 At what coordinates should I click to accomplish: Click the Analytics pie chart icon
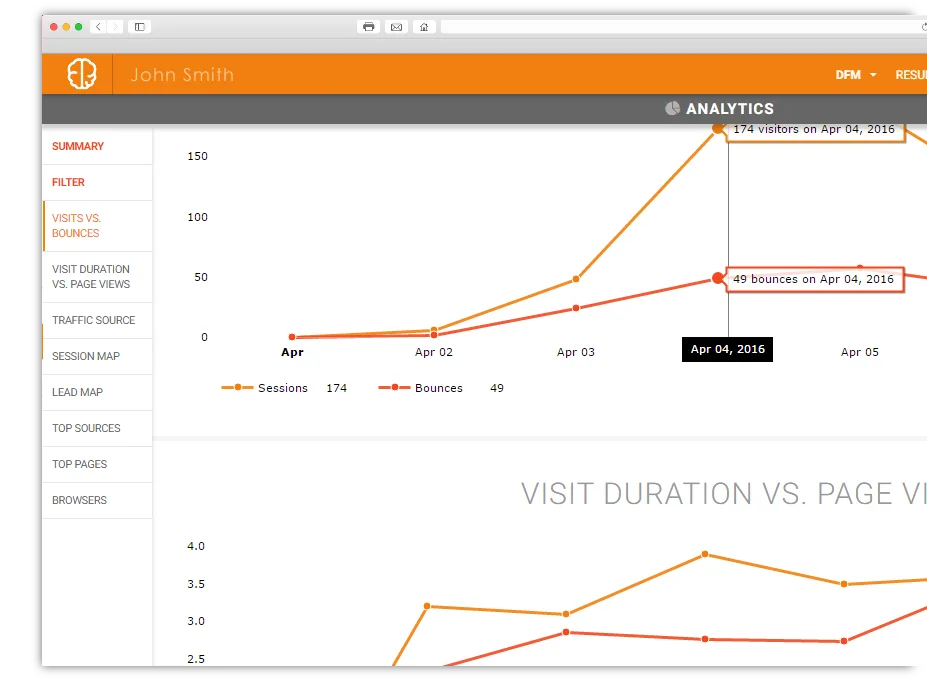tap(672, 108)
